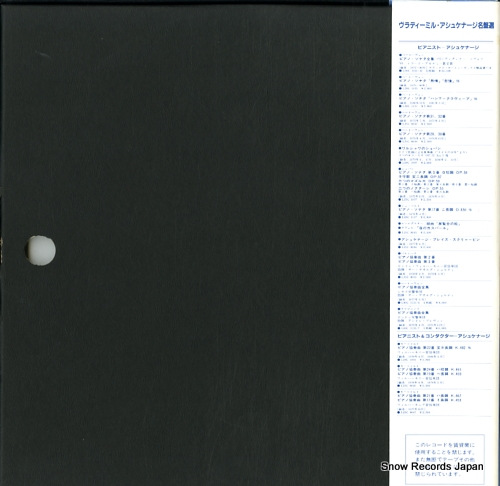The image size is (500, 486).
Task: Click アシュケナージ・プレイズ・スクリャービン entry
Action: click(x=440, y=239)
